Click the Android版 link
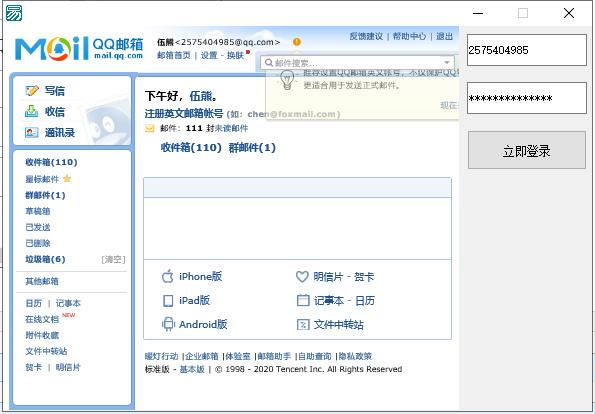This screenshot has height=414, width=595. coord(203,324)
